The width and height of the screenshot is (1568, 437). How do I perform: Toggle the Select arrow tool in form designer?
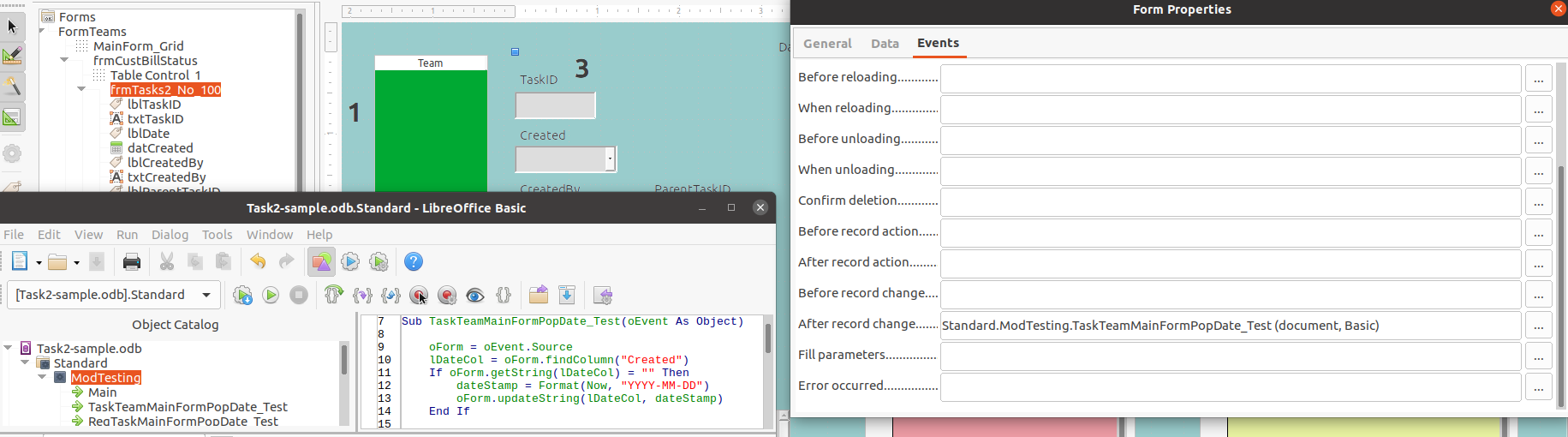pyautogui.click(x=12, y=27)
